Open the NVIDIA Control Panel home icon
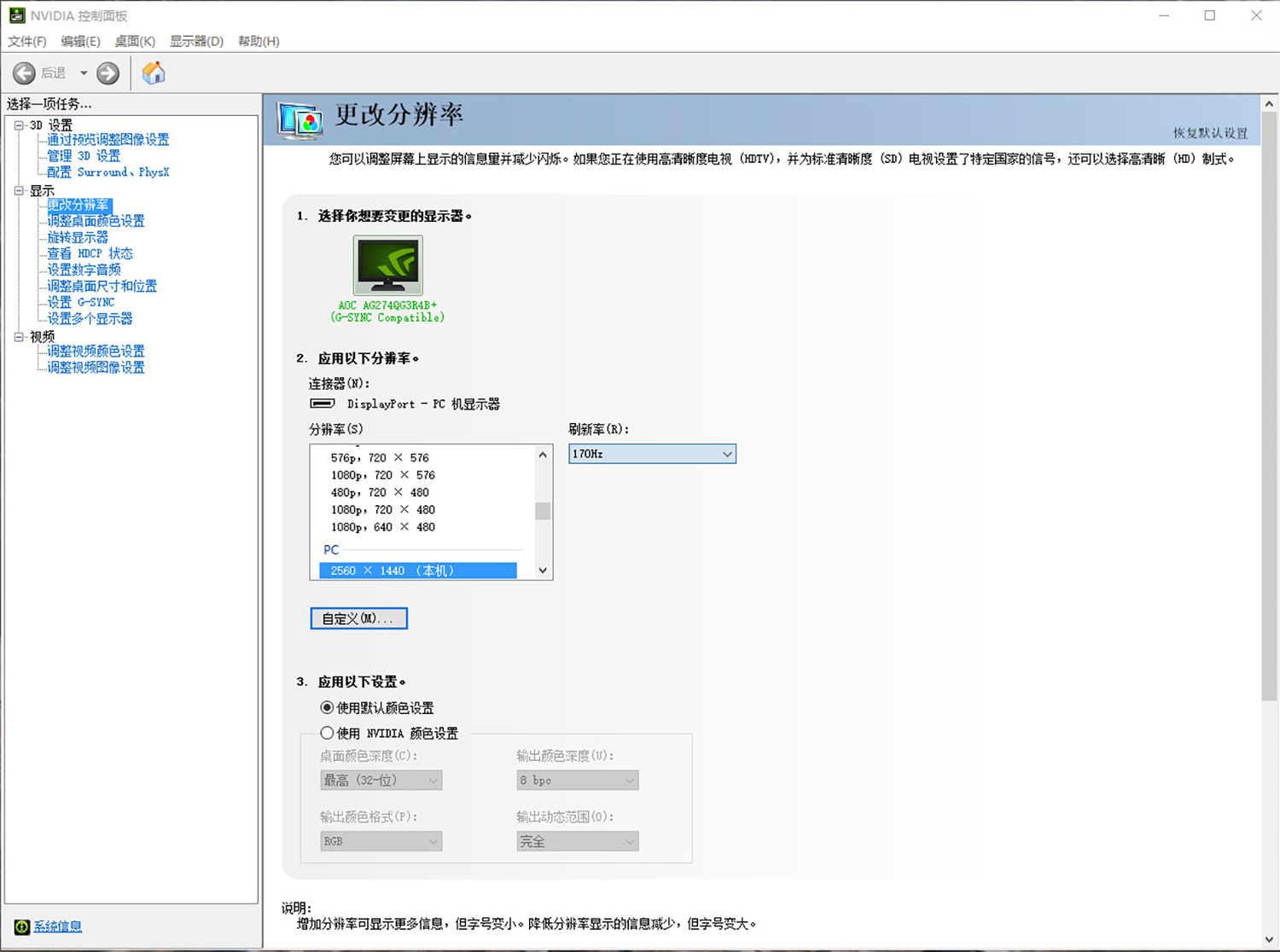 (x=154, y=73)
